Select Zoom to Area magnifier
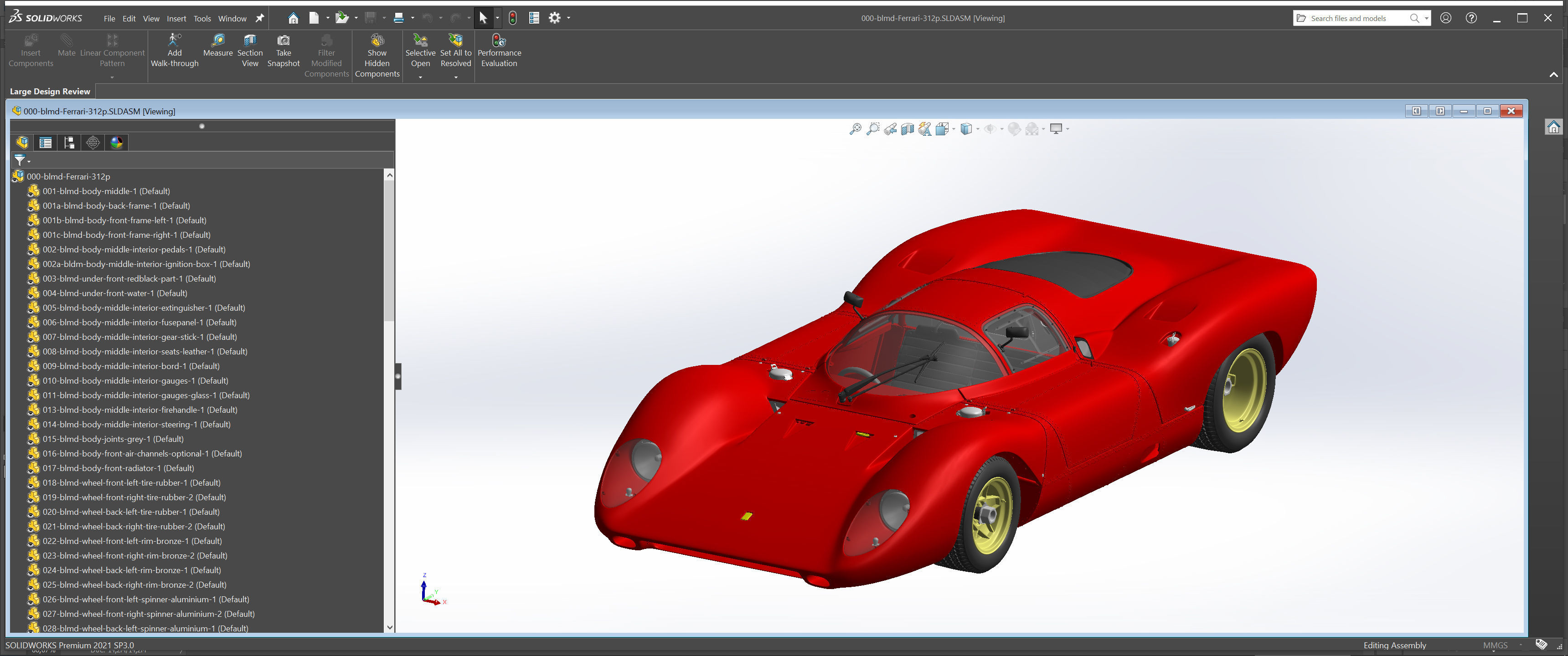Image resolution: width=1568 pixels, height=656 pixels. click(x=873, y=129)
